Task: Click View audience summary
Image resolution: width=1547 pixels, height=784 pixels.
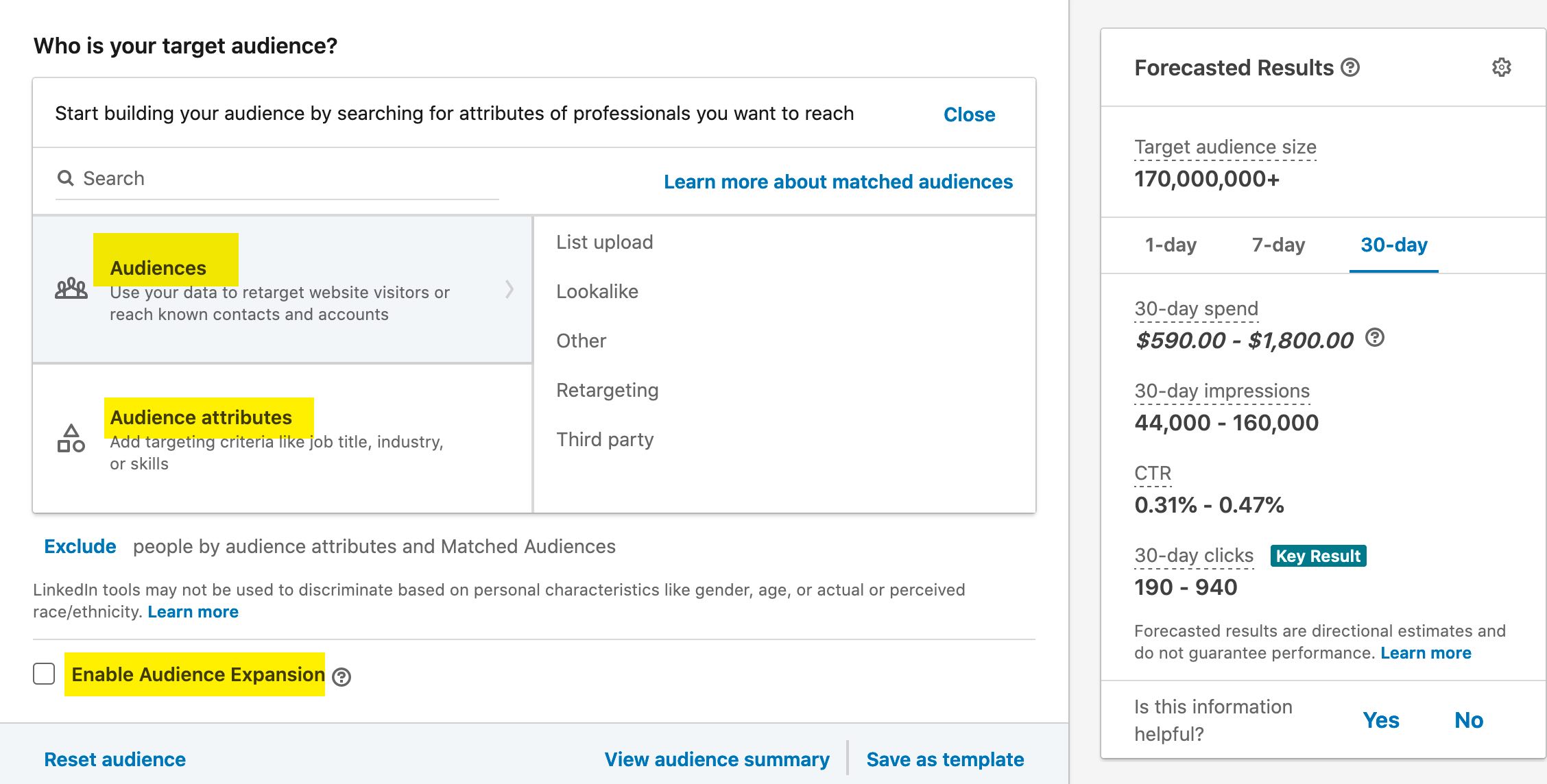Action: (717, 759)
